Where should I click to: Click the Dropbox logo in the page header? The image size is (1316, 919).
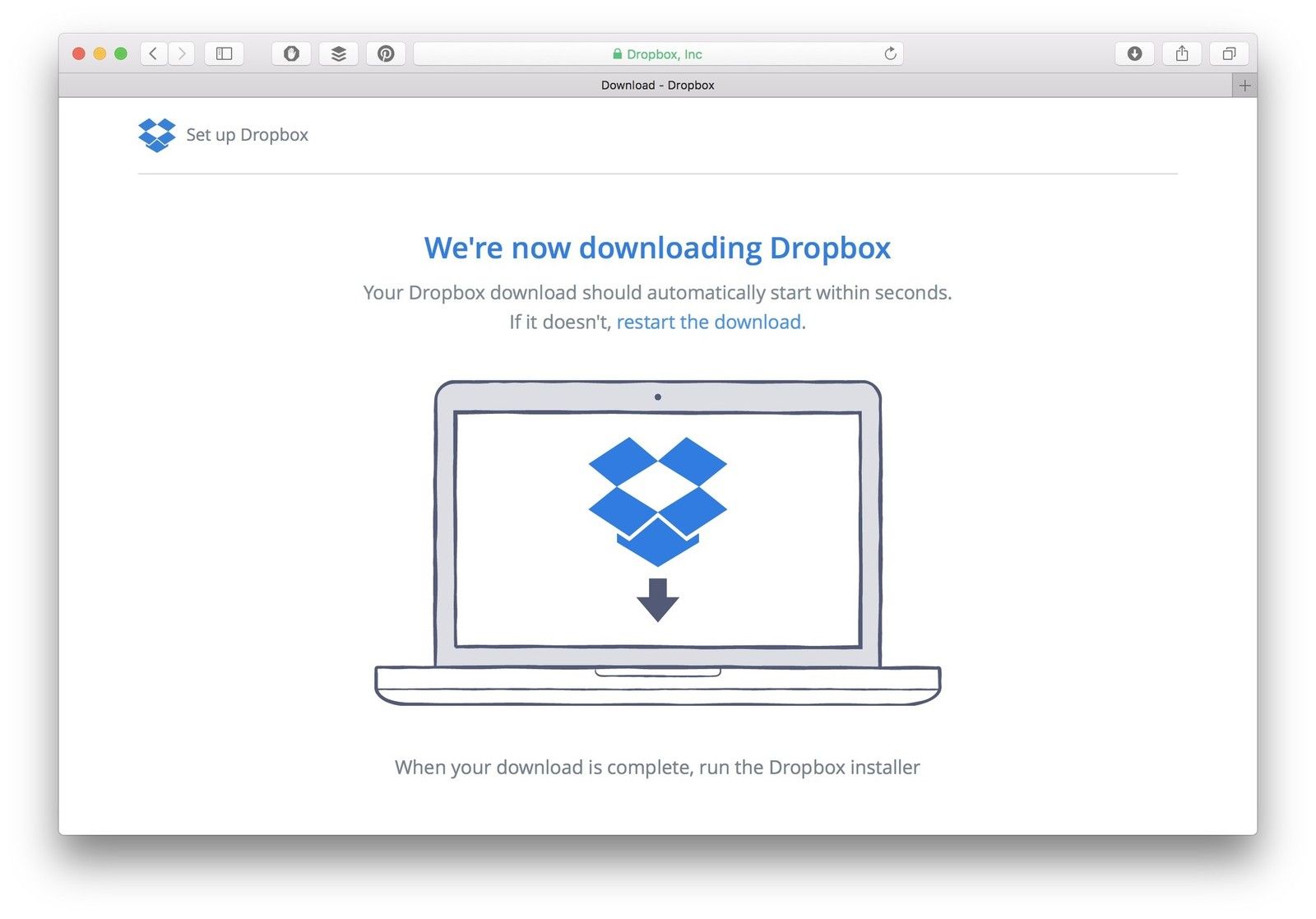pyautogui.click(x=156, y=135)
